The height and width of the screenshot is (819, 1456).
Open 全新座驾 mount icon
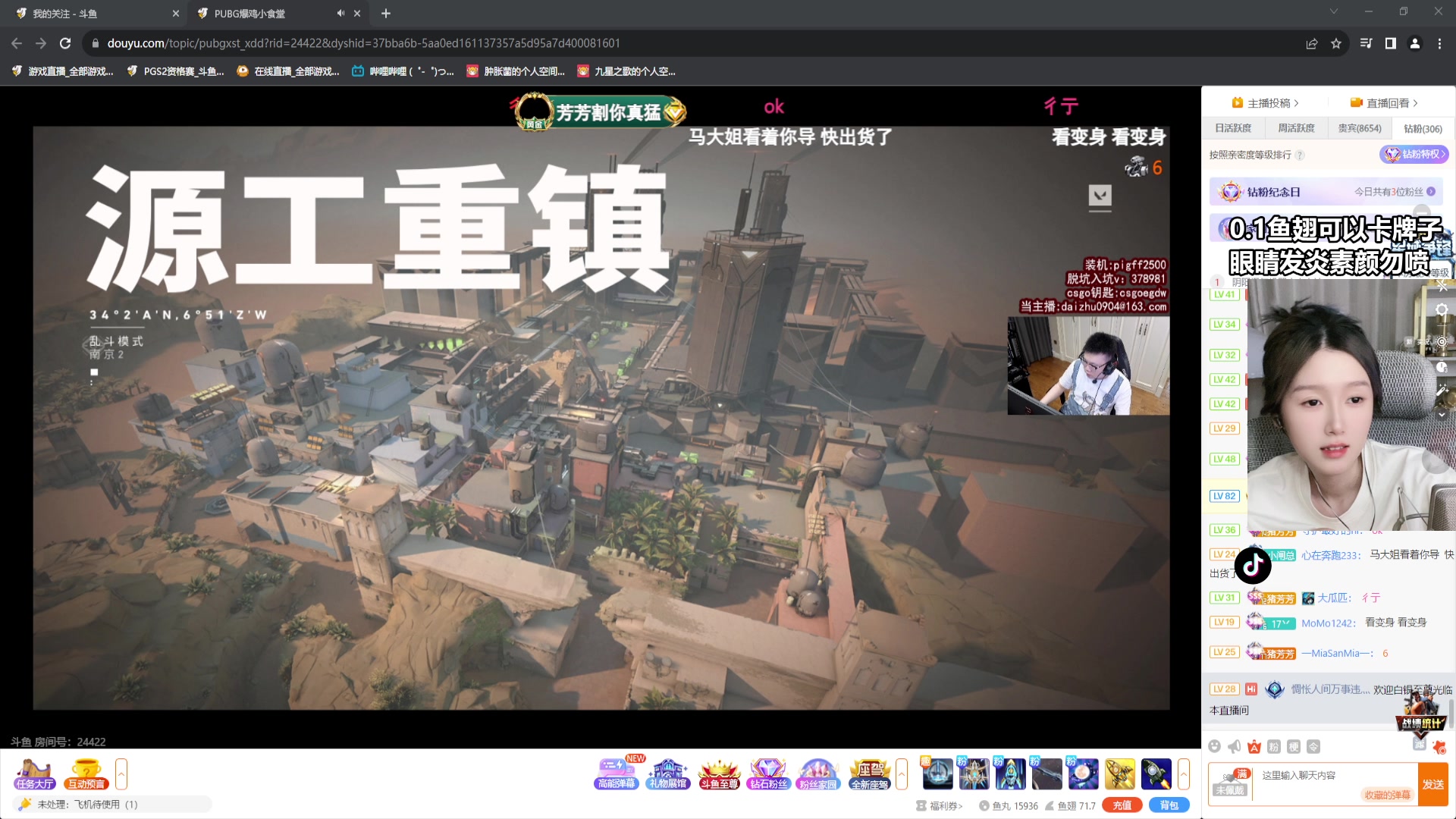pyautogui.click(x=869, y=774)
